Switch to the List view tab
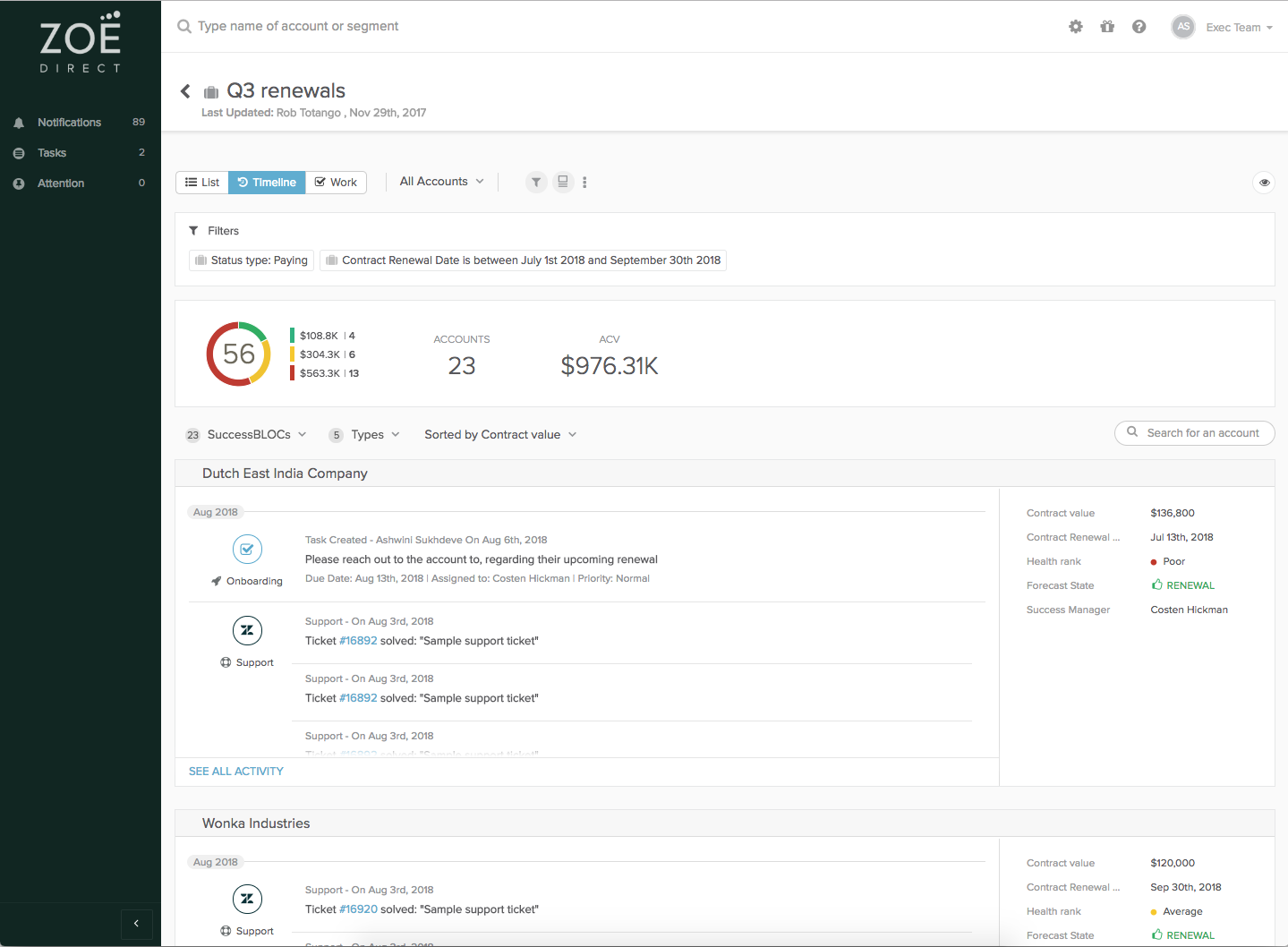1288x947 pixels. [x=202, y=183]
